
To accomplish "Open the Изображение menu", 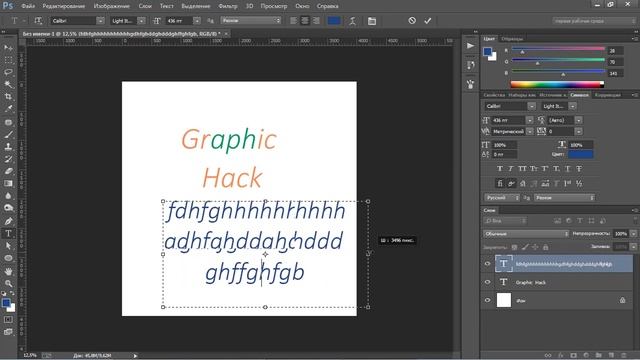I will pos(111,6).
